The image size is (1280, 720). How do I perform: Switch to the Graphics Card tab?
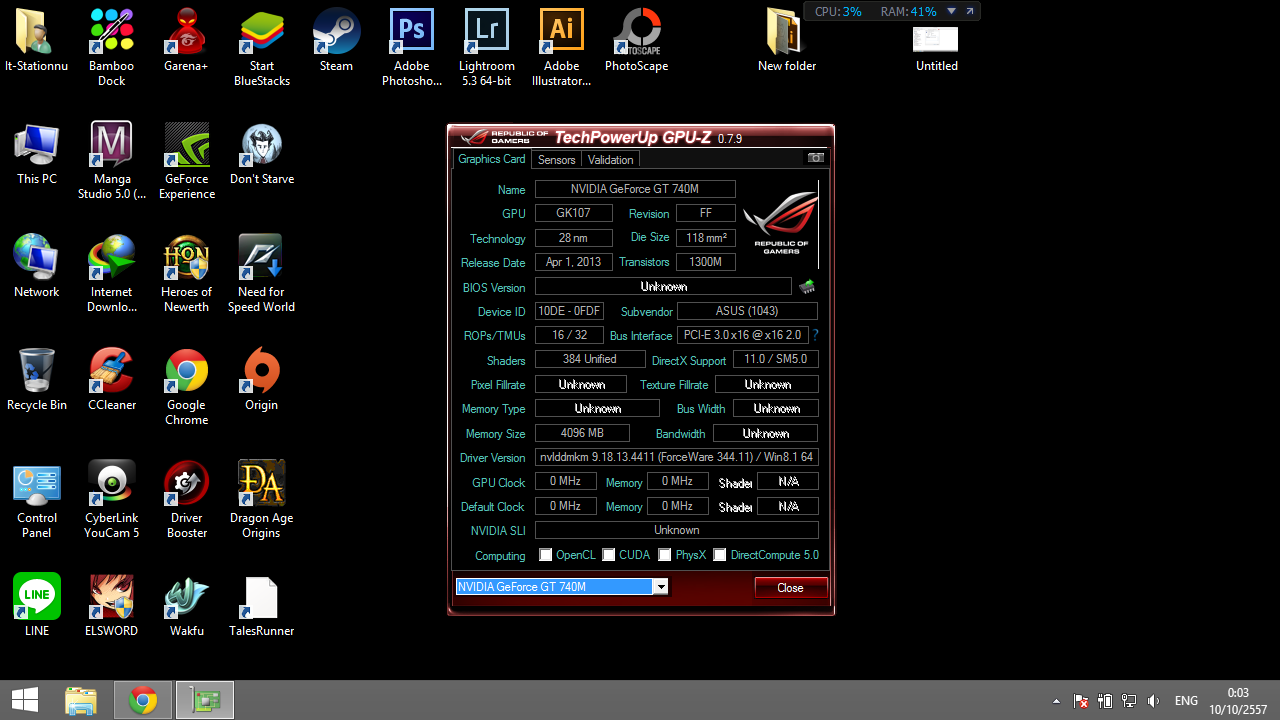pos(491,159)
